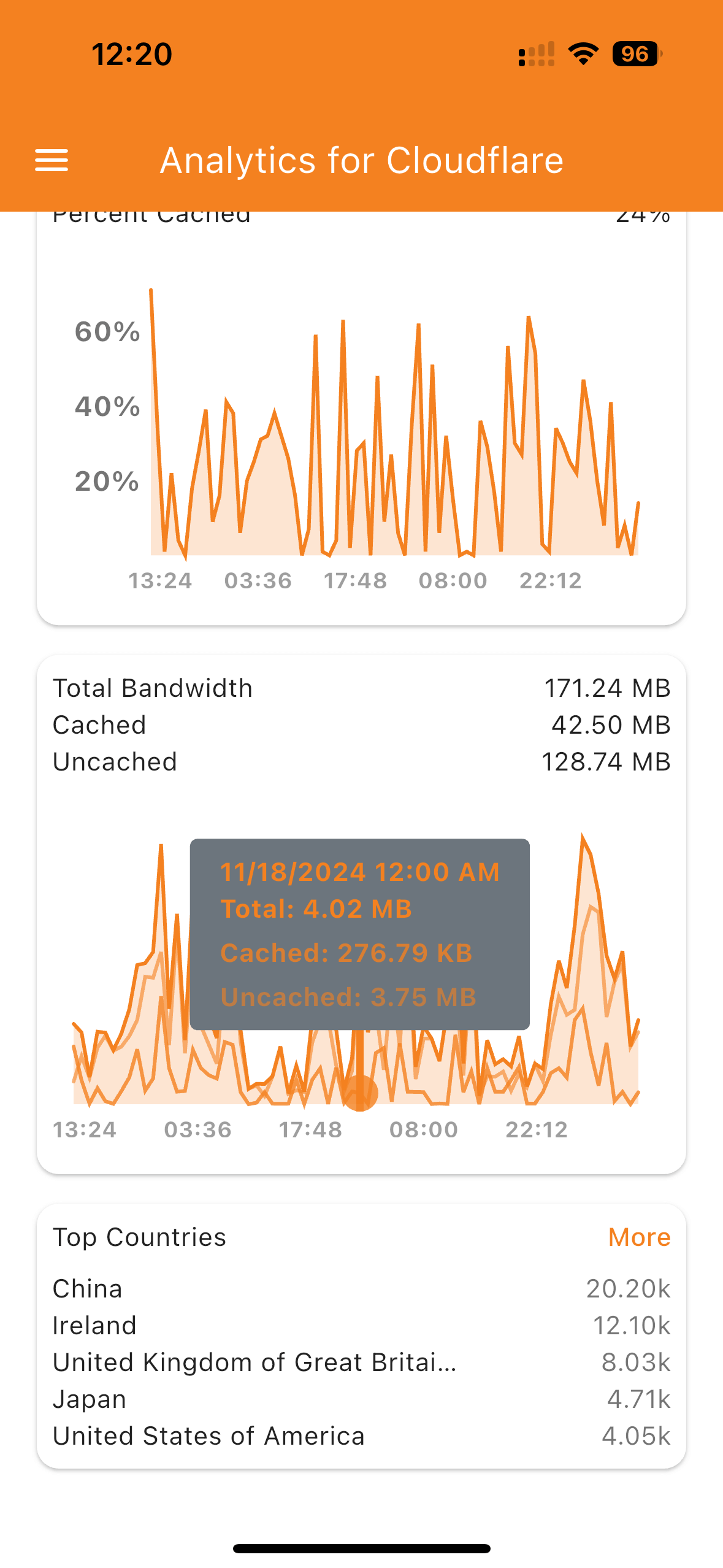Tap the Analytics for Cloudflare title

click(361, 161)
